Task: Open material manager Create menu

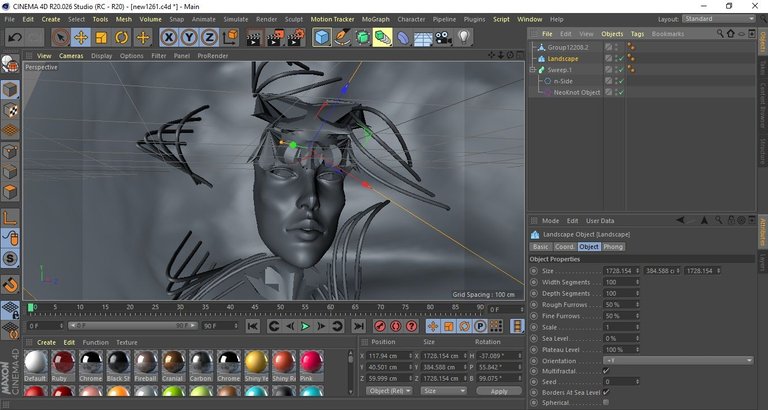Action: pyautogui.click(x=47, y=342)
